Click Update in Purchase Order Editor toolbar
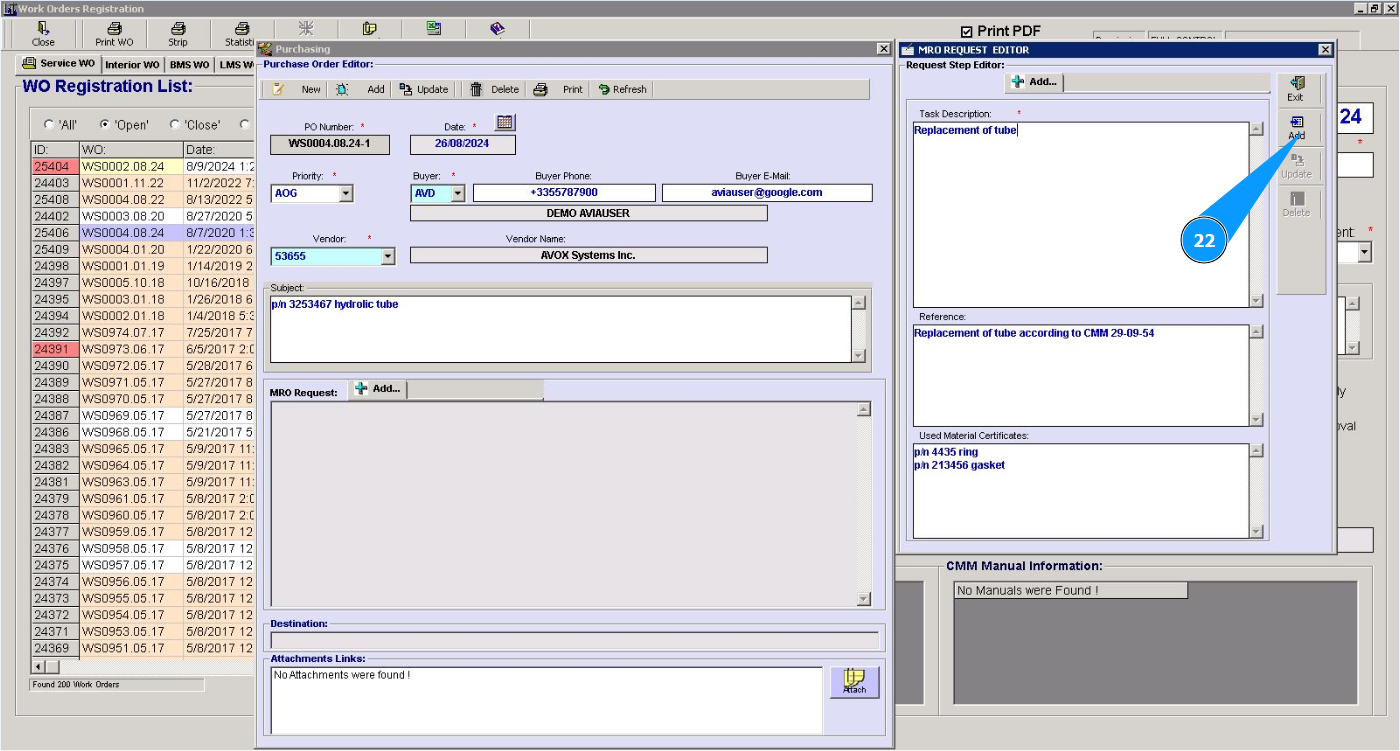Image resolution: width=1400 pixels, height=751 pixels. pyautogui.click(x=423, y=89)
